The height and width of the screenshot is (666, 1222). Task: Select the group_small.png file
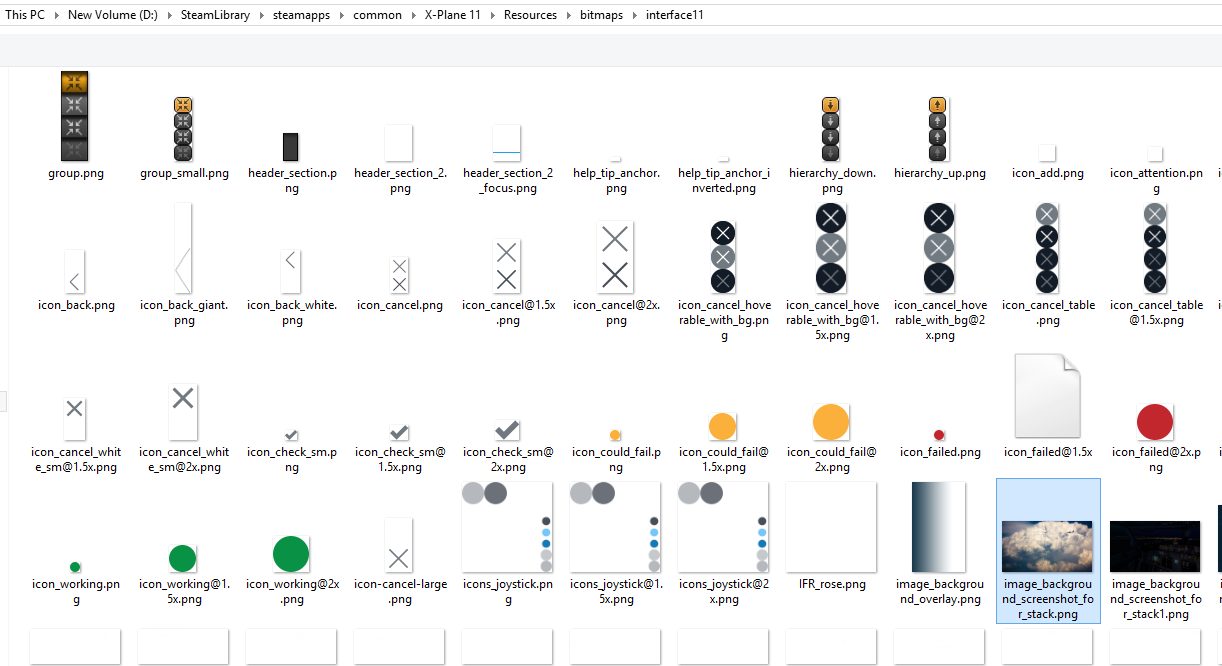[183, 129]
